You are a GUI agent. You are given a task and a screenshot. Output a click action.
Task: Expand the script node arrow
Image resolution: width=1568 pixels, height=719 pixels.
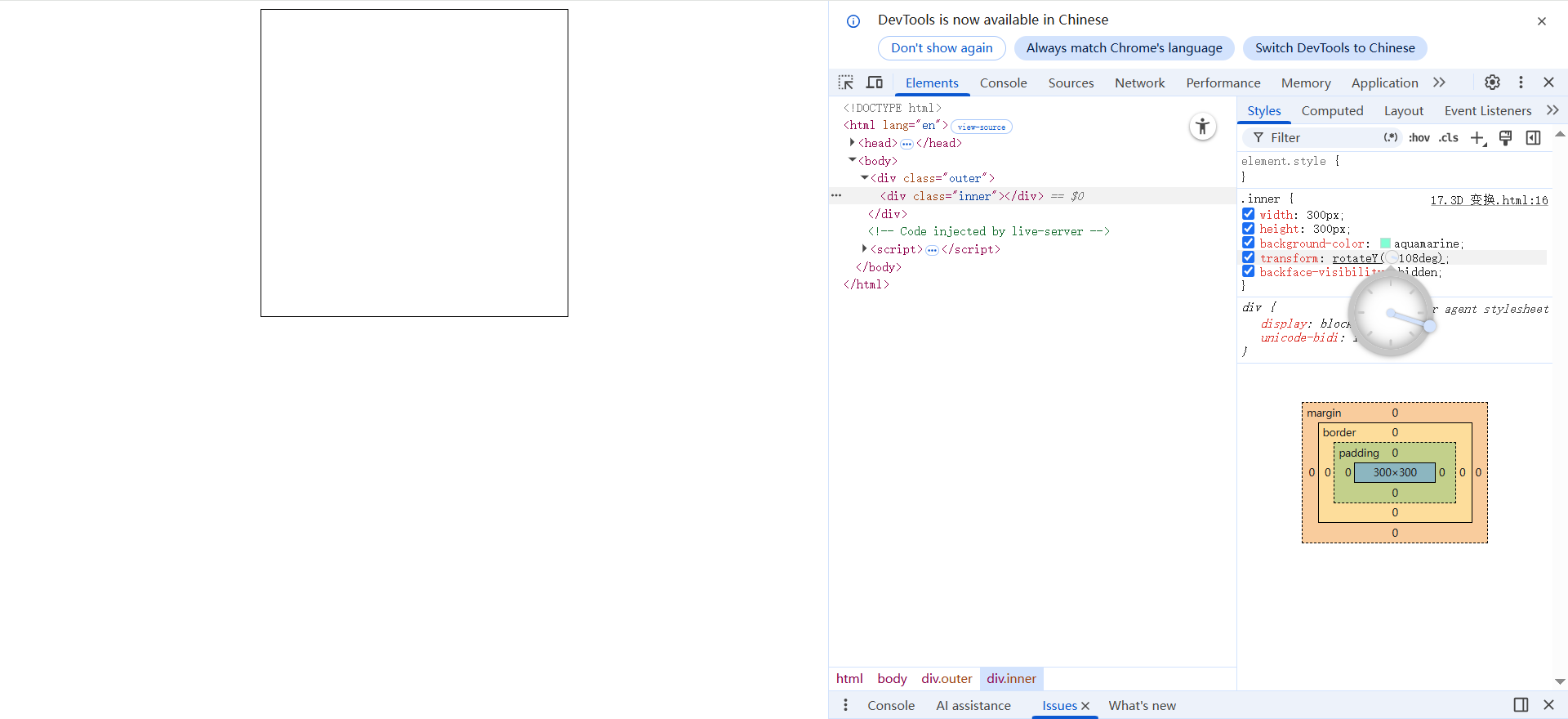pos(864,248)
